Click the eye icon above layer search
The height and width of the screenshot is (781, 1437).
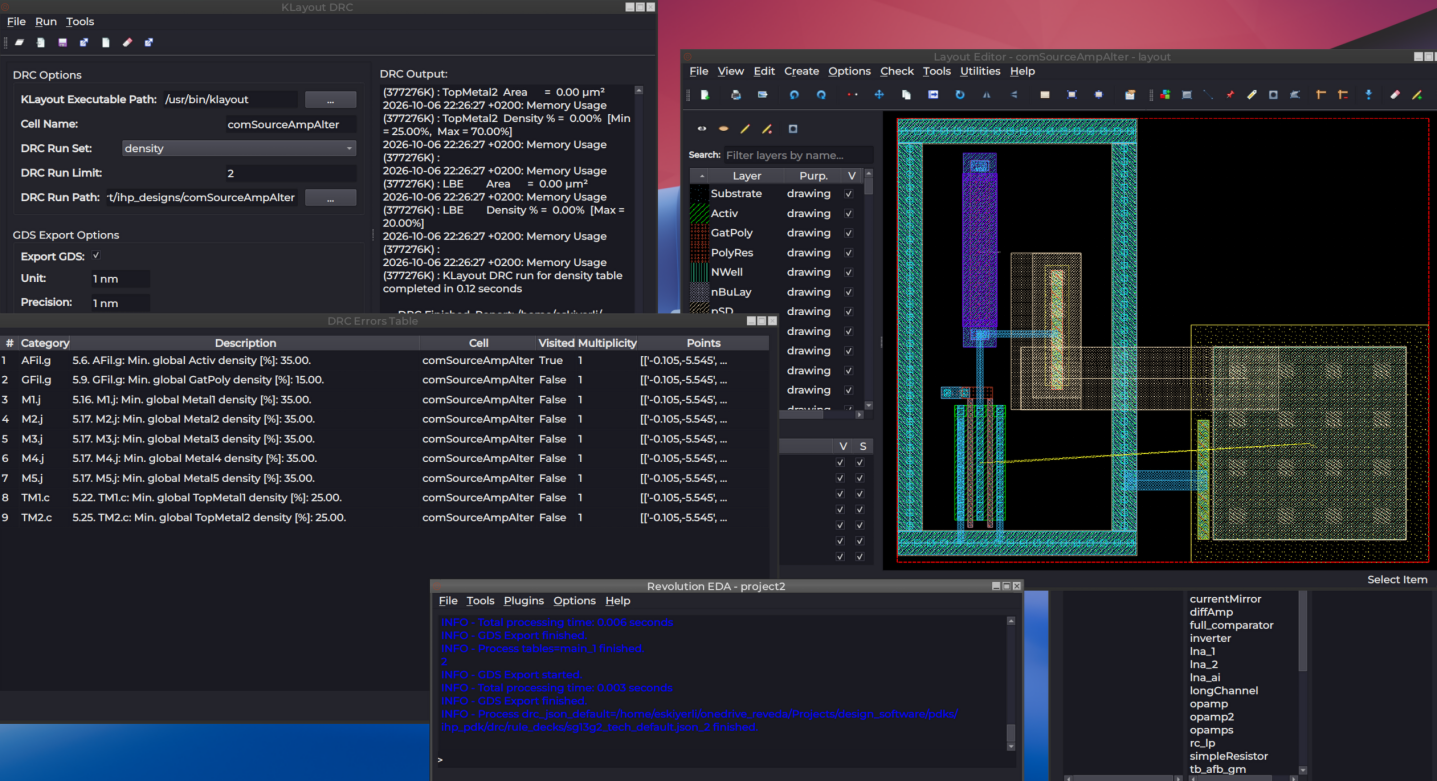(702, 129)
